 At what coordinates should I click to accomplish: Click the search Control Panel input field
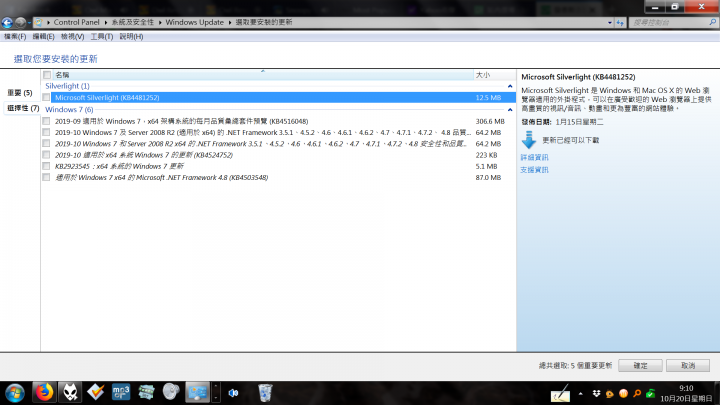[x=668, y=22]
